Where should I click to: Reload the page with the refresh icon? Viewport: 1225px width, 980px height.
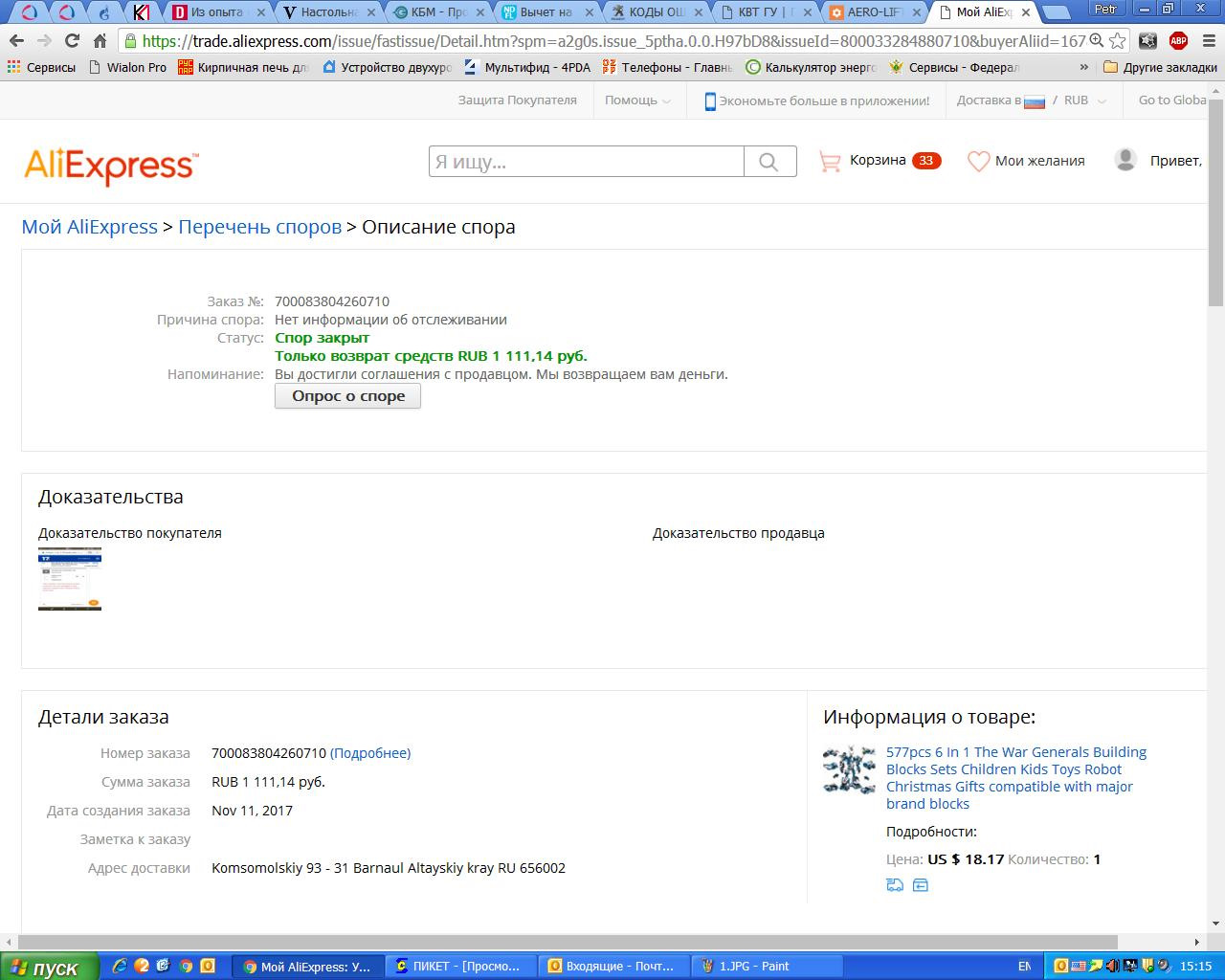click(x=72, y=41)
